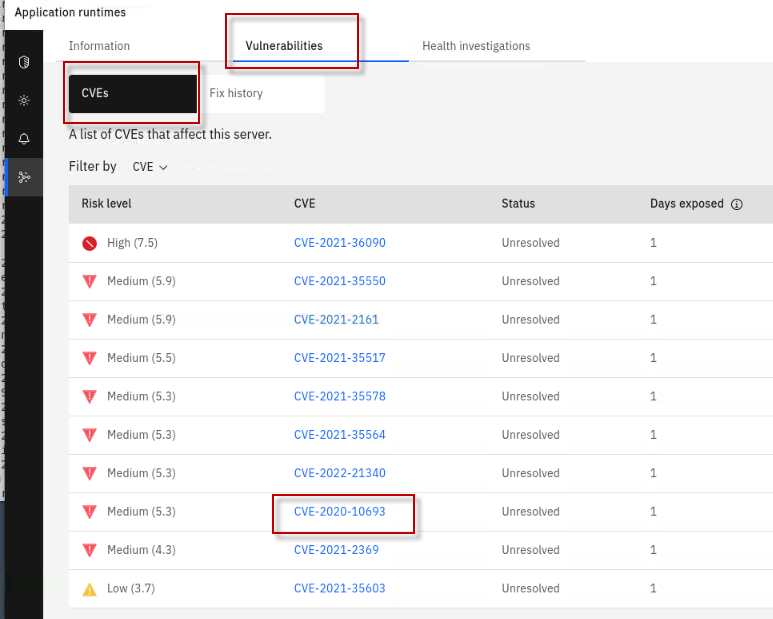Expand the Filter by CVE dropdown
This screenshot has height=619, width=773.
pos(150,167)
